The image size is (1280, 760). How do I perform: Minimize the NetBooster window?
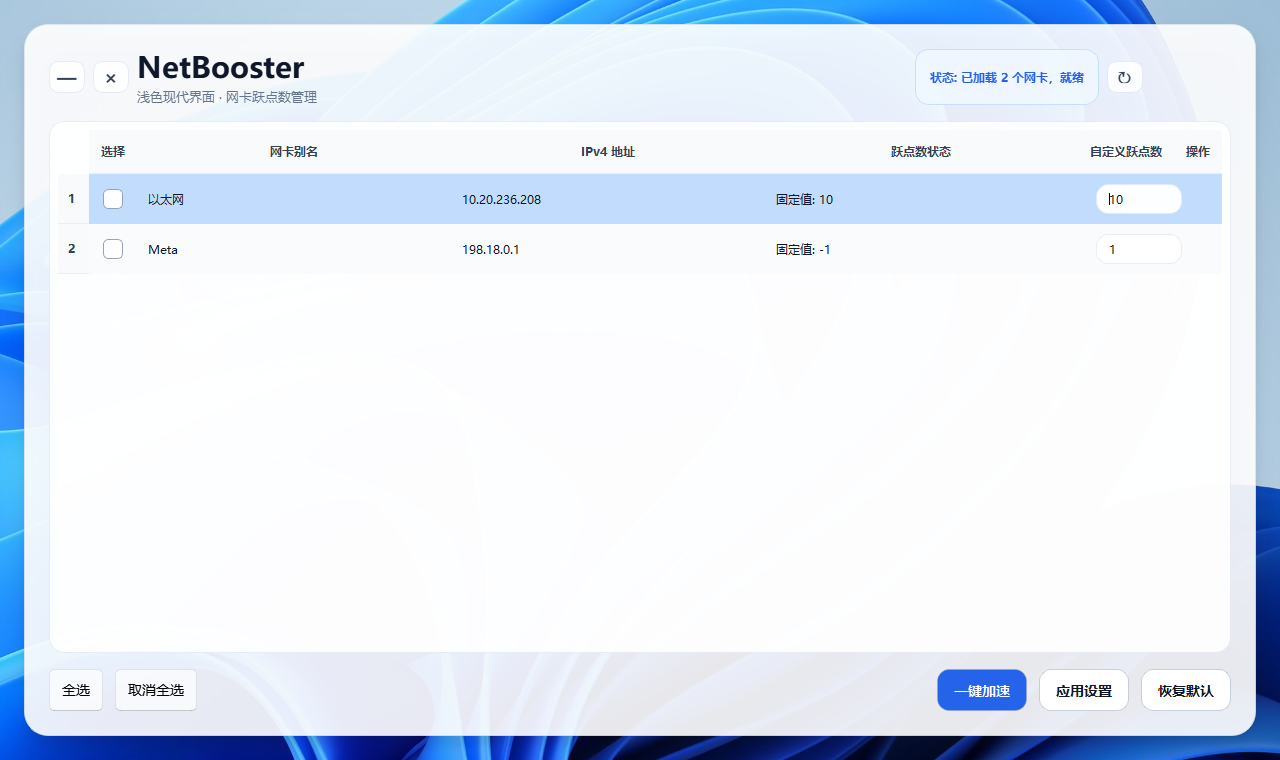pyautogui.click(x=67, y=77)
